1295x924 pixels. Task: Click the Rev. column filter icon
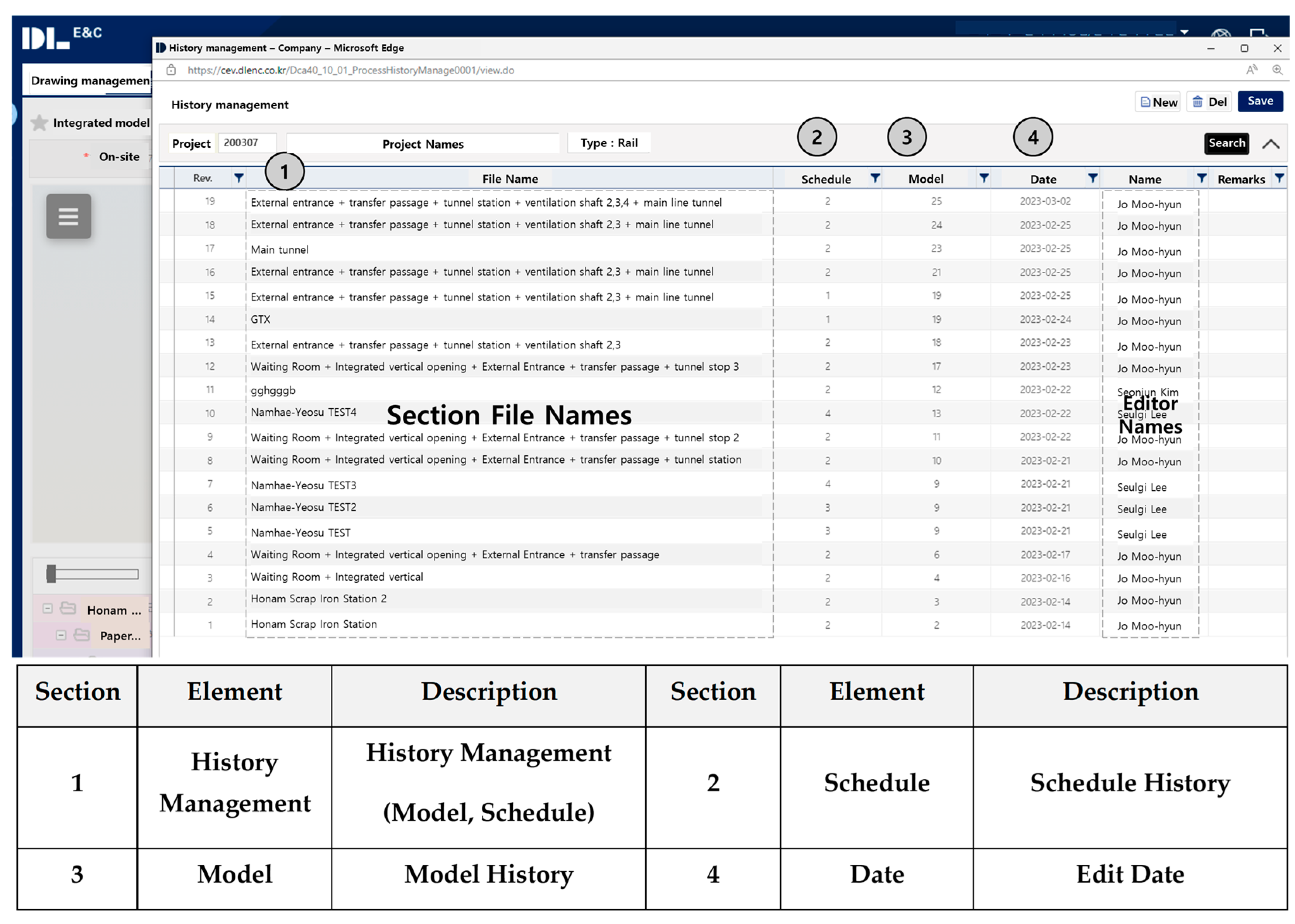pyautogui.click(x=239, y=178)
